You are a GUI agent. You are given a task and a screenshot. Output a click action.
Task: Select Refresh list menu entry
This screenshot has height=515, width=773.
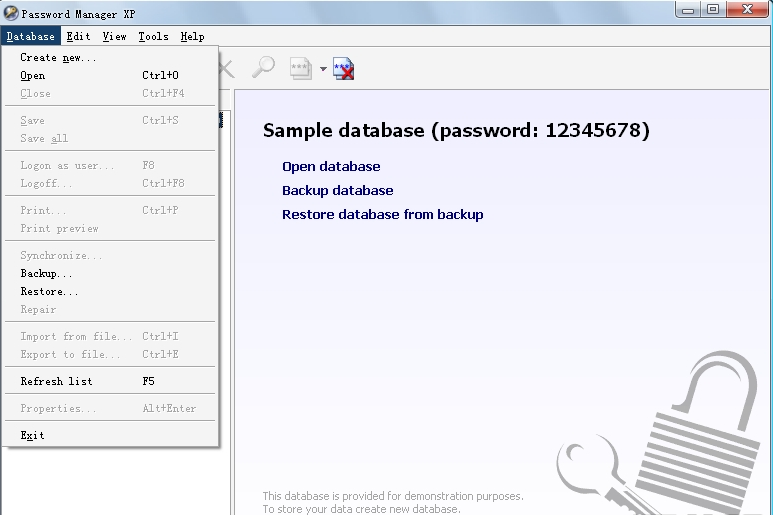click(110, 381)
